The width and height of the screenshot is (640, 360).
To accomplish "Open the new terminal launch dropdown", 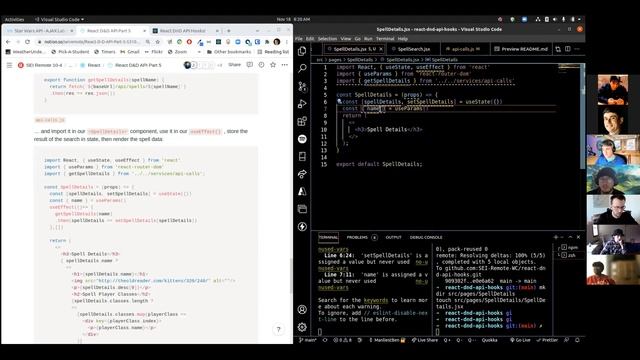I will tap(562, 237).
